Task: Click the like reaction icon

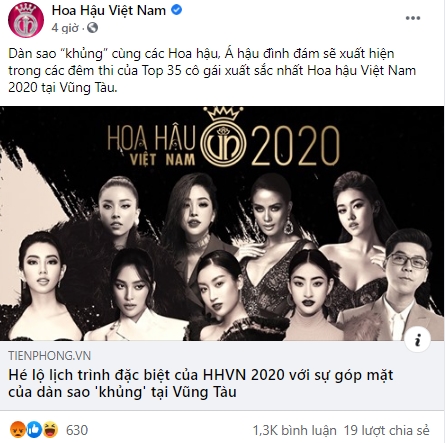Action: click(34, 430)
